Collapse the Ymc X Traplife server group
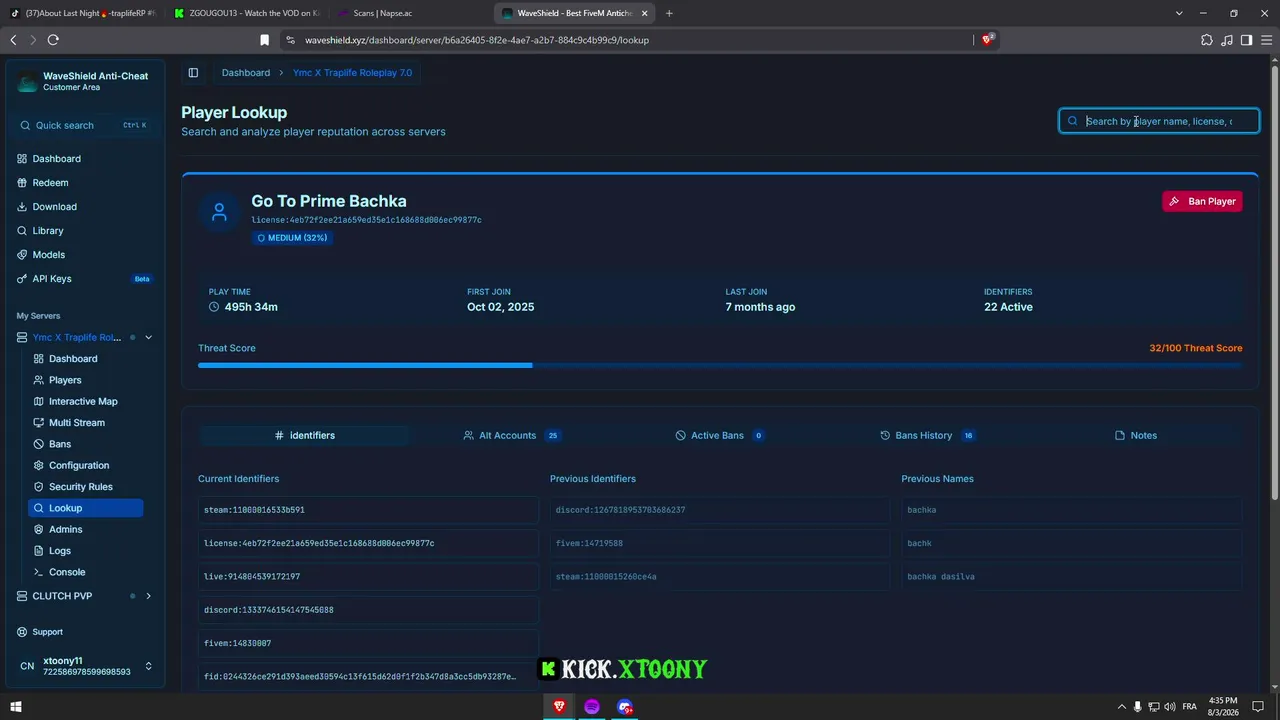The image size is (1280, 720). point(148,338)
